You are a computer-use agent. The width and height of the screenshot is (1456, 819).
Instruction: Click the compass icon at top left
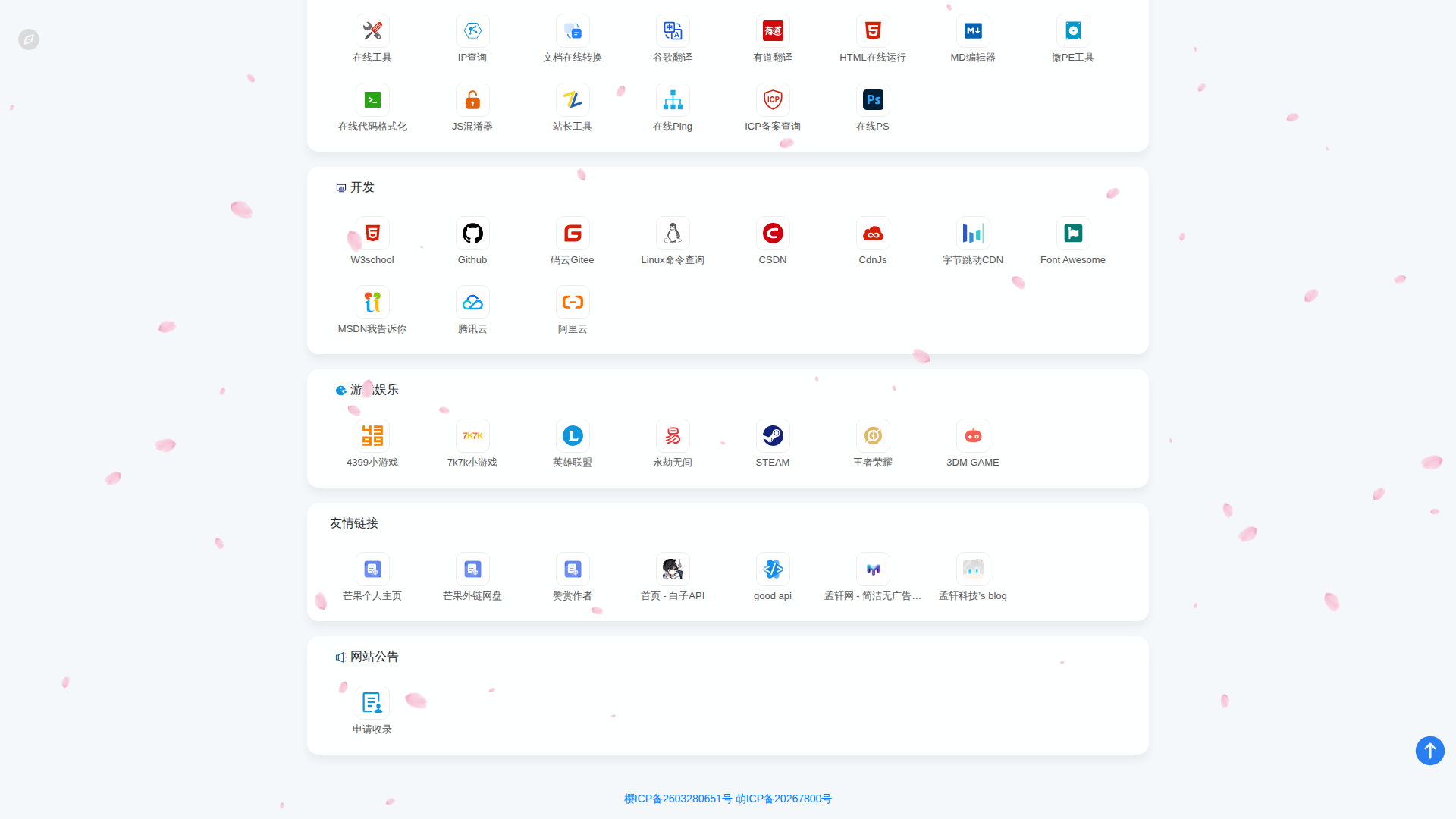click(29, 39)
